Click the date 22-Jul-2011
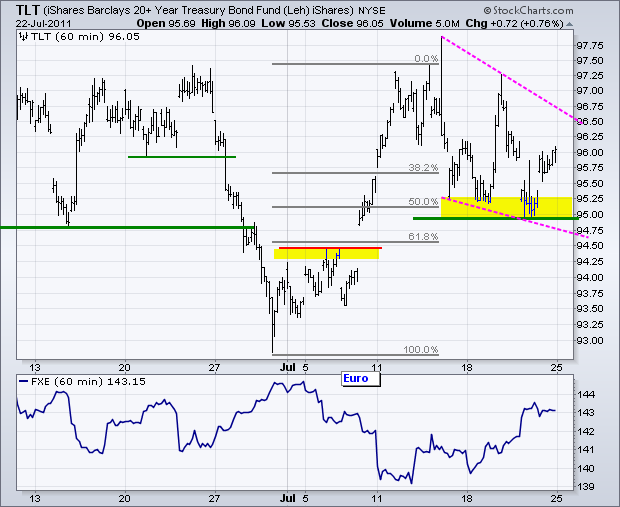Viewport: 620px width, 507px height. (x=44, y=24)
